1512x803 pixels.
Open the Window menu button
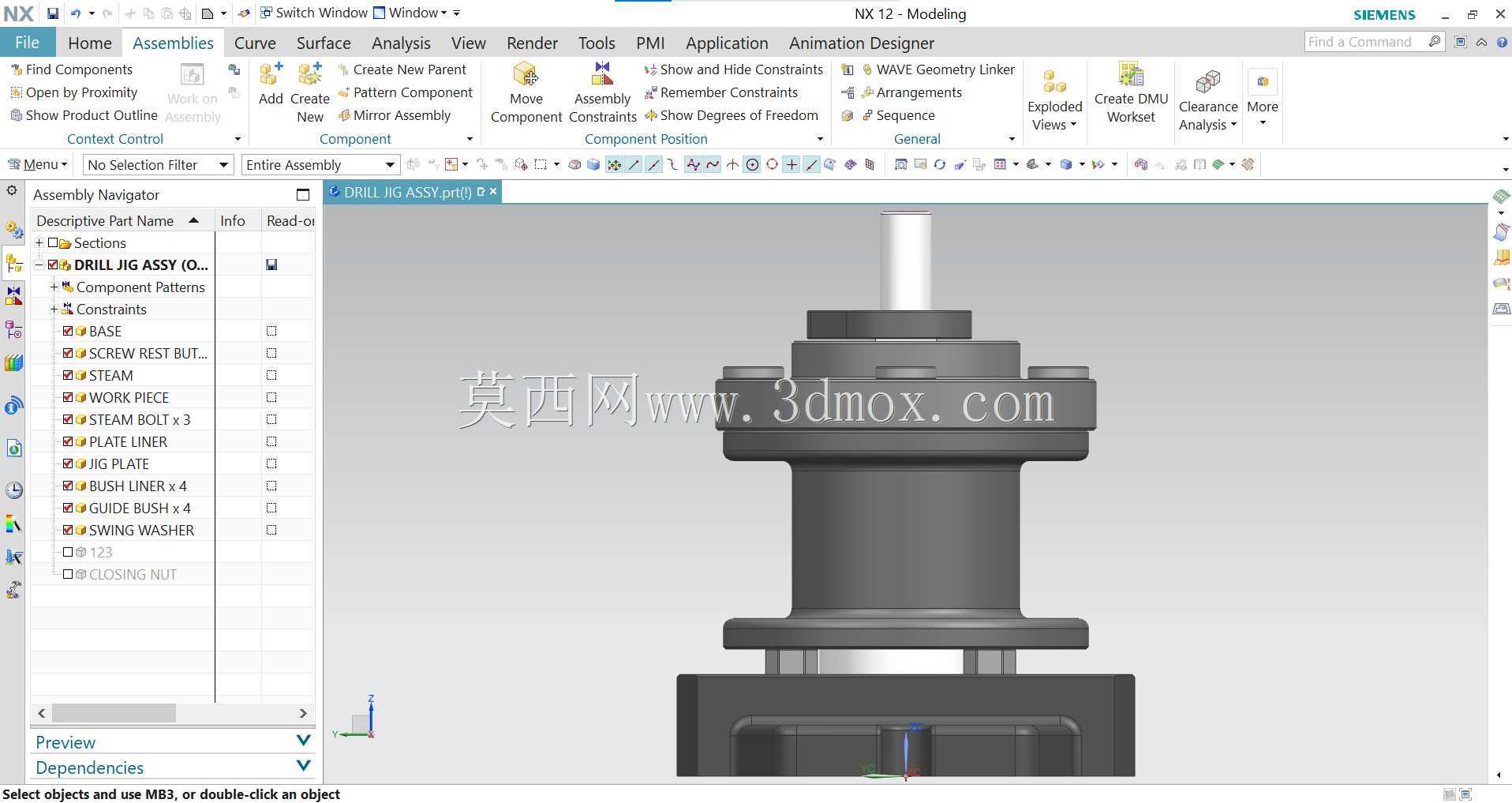tap(410, 13)
